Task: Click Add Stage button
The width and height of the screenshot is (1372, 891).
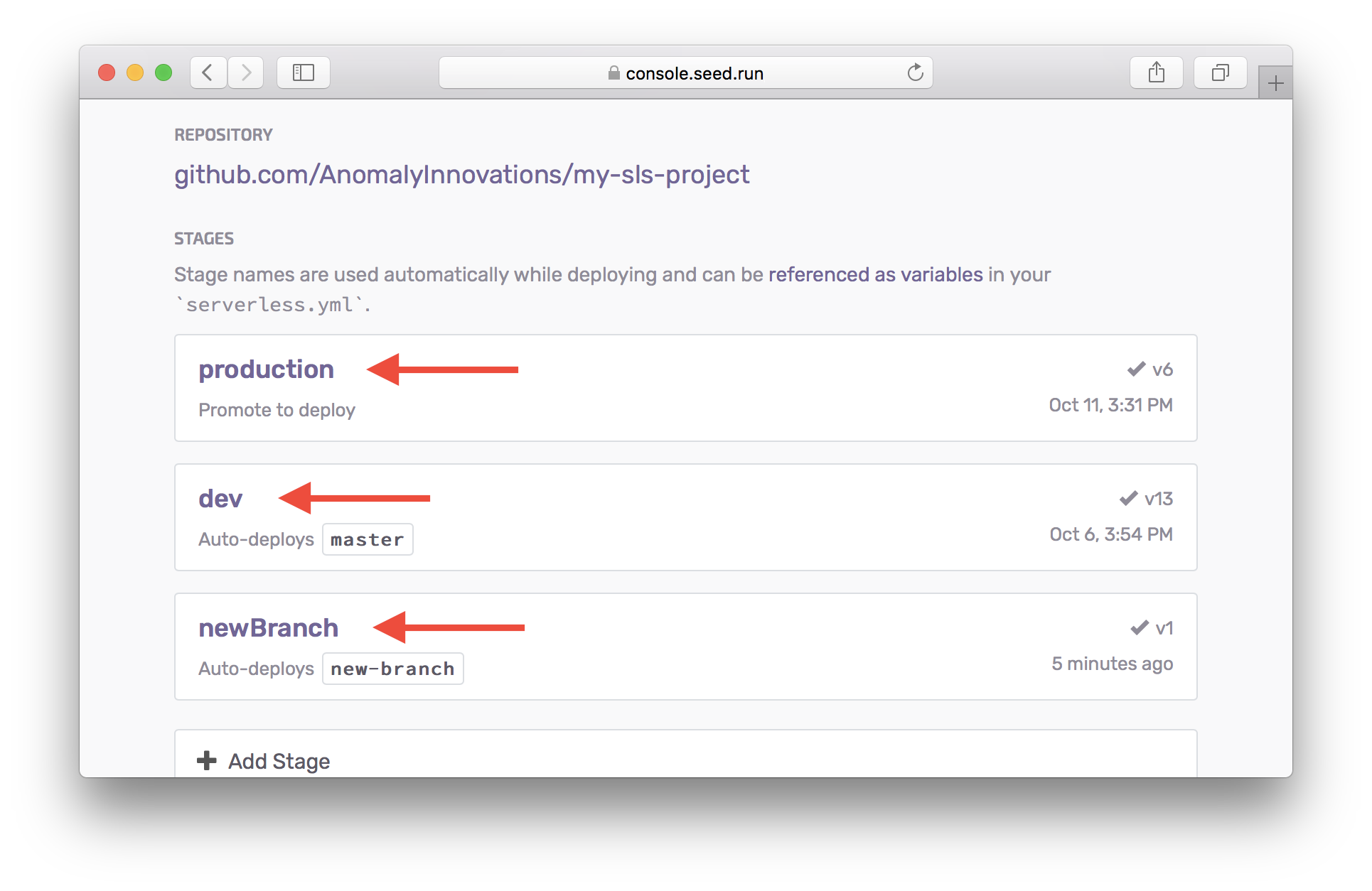Action: (x=279, y=761)
